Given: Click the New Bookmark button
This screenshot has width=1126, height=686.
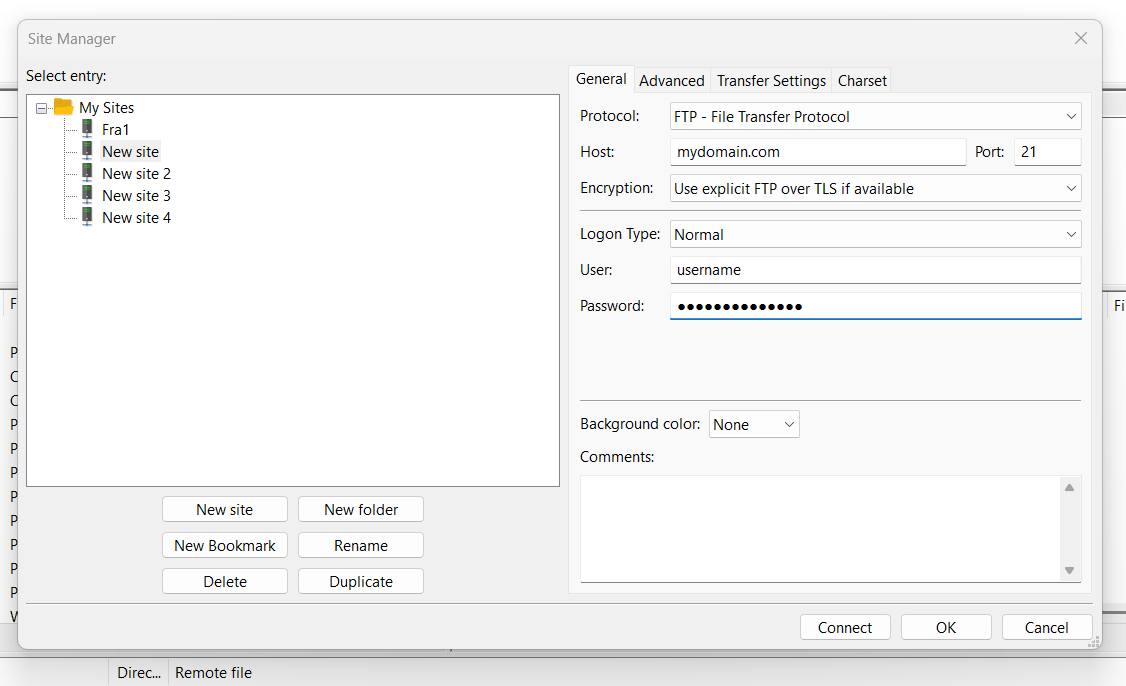Looking at the screenshot, I should (224, 545).
